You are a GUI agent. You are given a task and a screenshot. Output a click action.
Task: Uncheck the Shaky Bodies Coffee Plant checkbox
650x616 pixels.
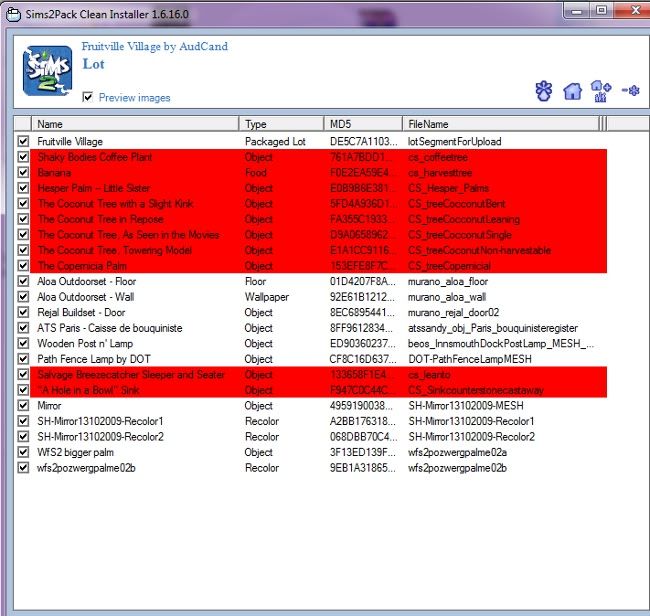(23, 157)
